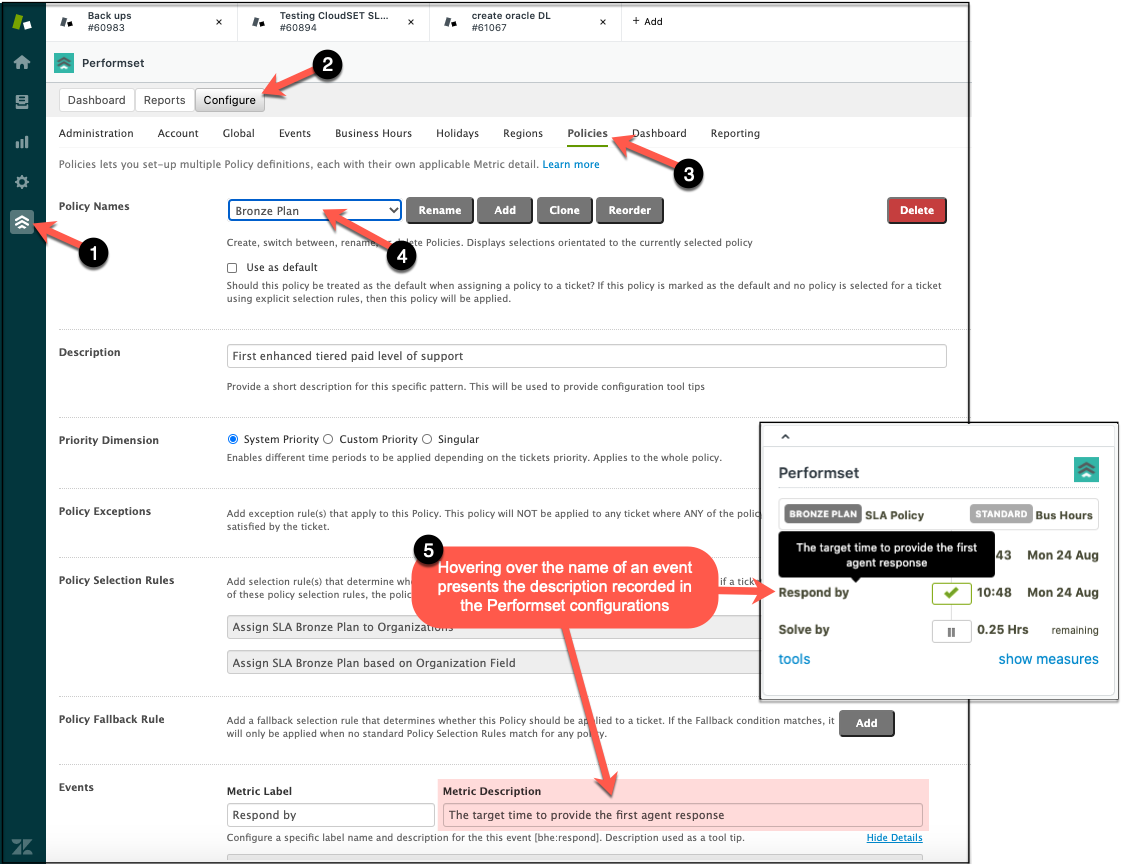The image size is (1122, 864).
Task: Click the Solve by event name
Action: [x=804, y=630]
